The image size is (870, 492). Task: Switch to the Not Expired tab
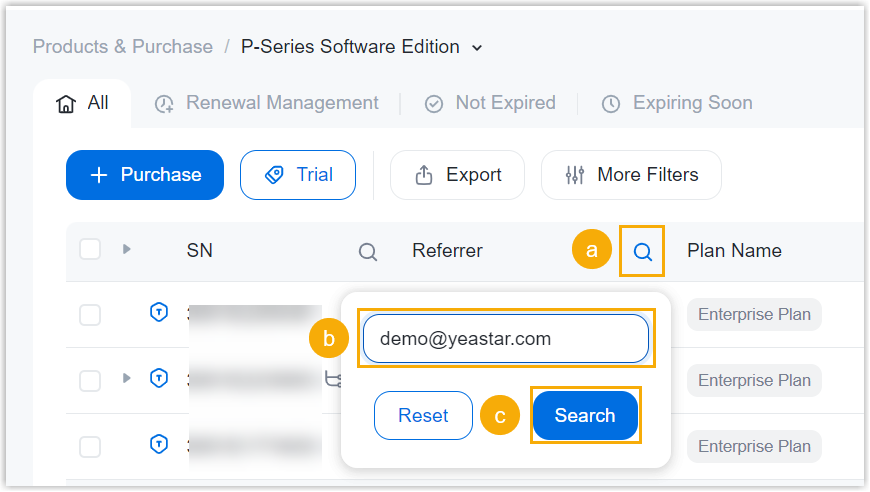490,103
